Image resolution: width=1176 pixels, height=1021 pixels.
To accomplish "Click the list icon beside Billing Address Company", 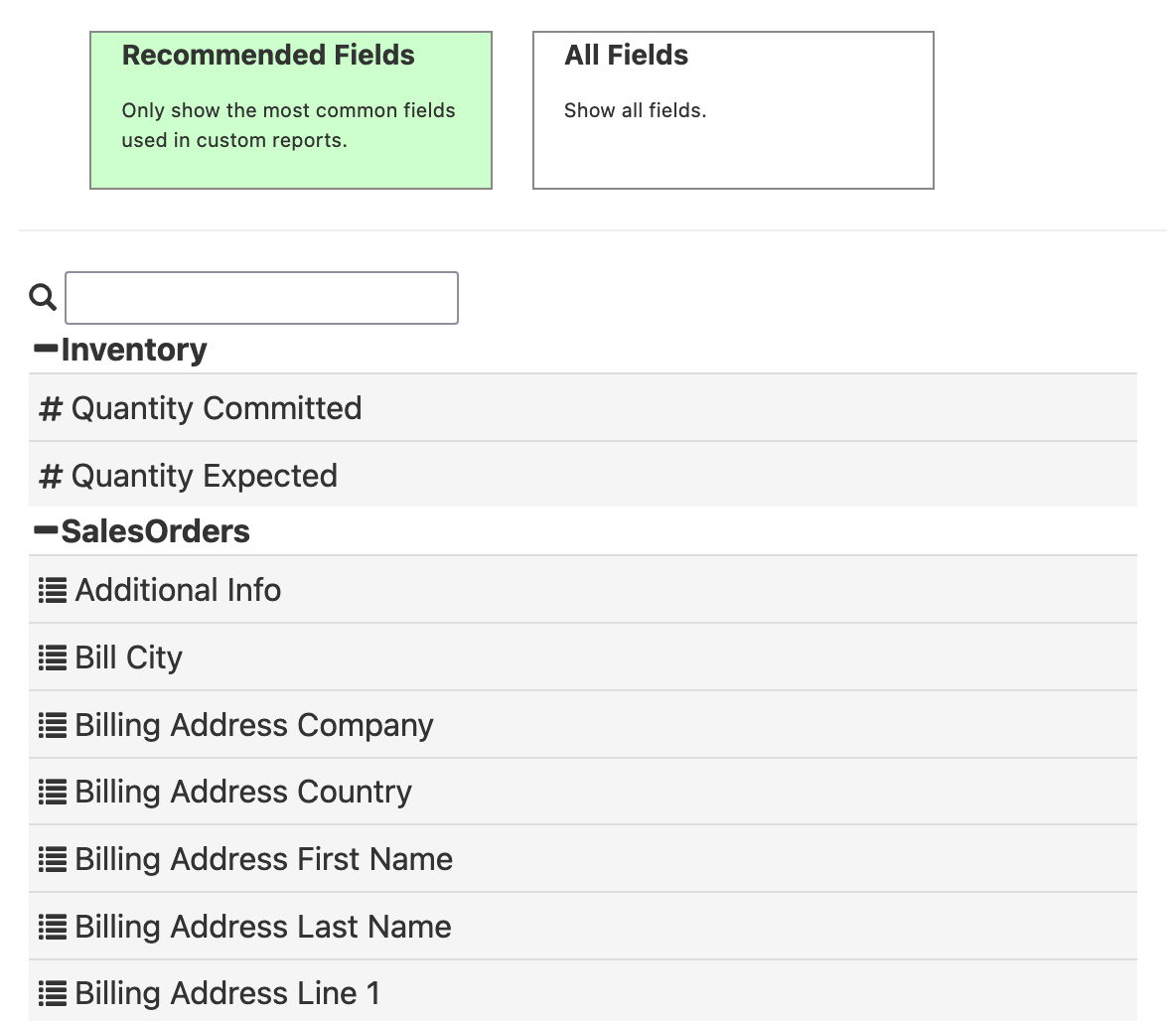I will coord(51,724).
